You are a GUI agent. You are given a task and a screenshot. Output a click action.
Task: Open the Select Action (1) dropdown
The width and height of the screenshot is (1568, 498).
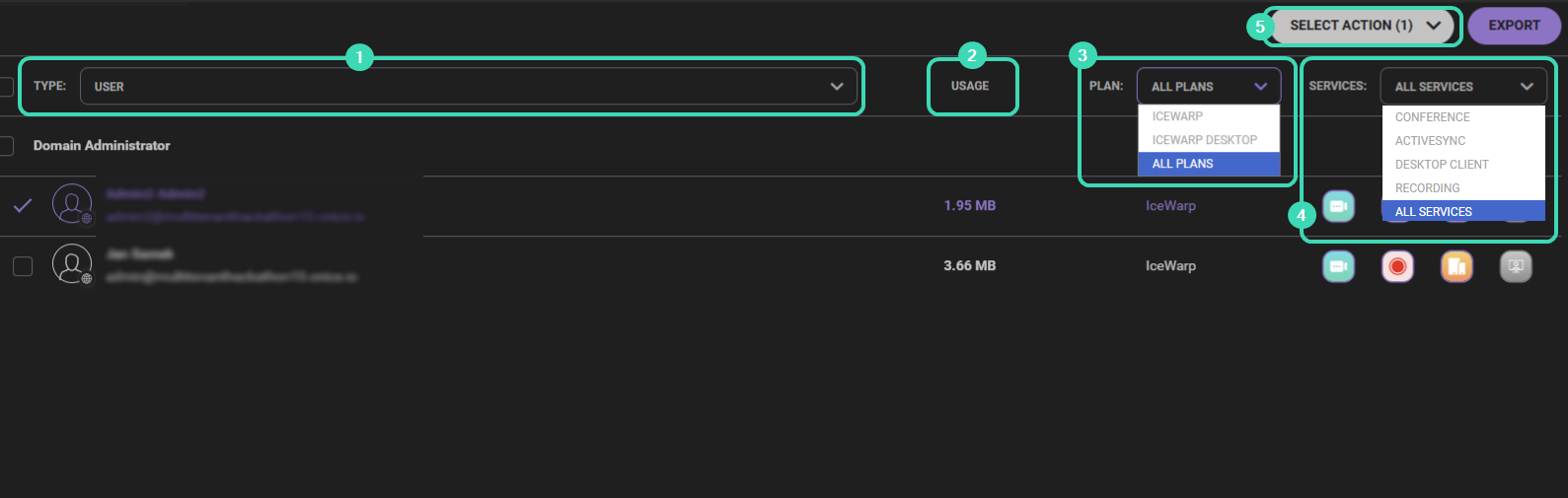[x=1365, y=26]
